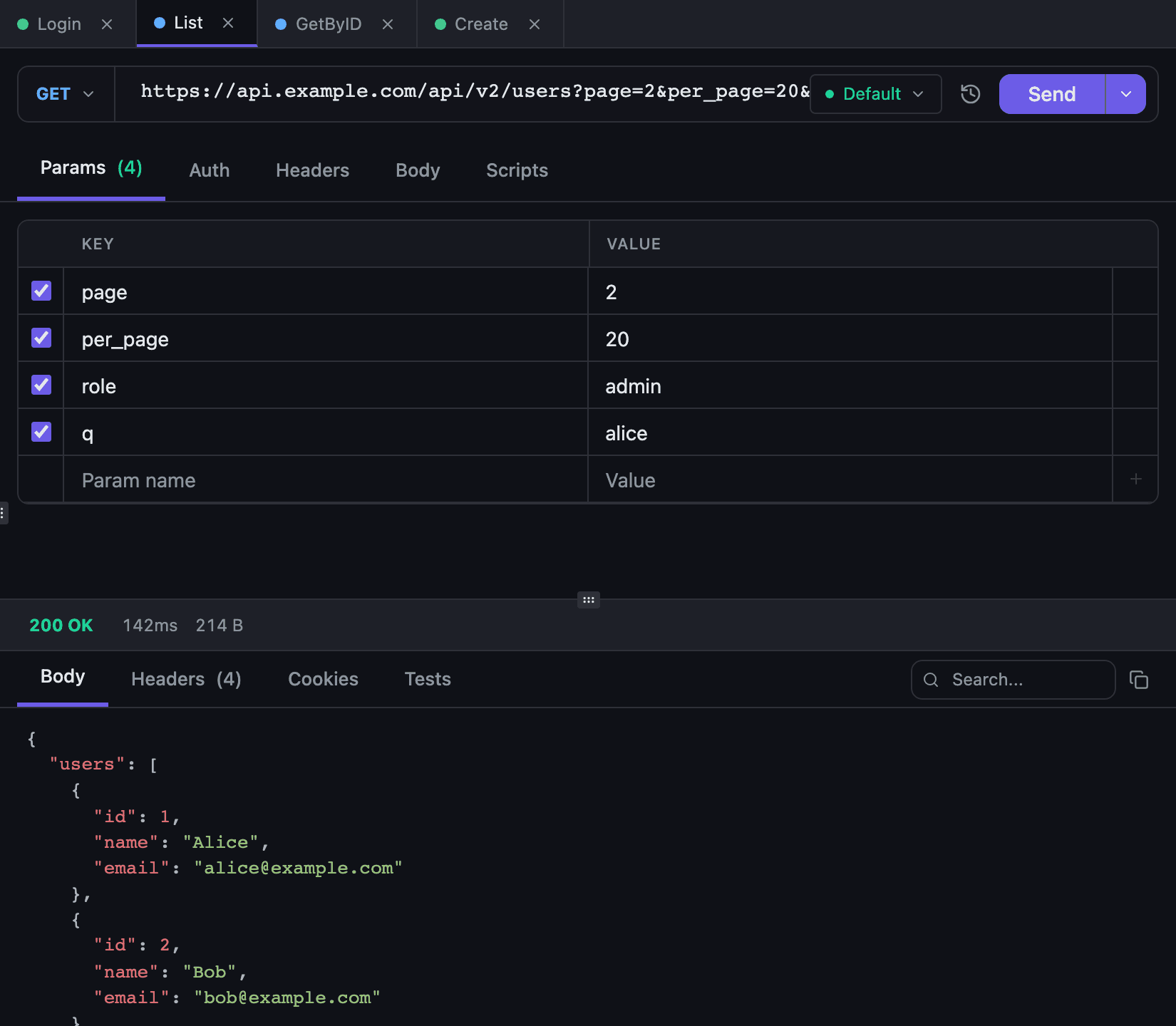1176x1026 pixels.
Task: Click the "Bob" name value in response
Action: pyautogui.click(x=210, y=972)
